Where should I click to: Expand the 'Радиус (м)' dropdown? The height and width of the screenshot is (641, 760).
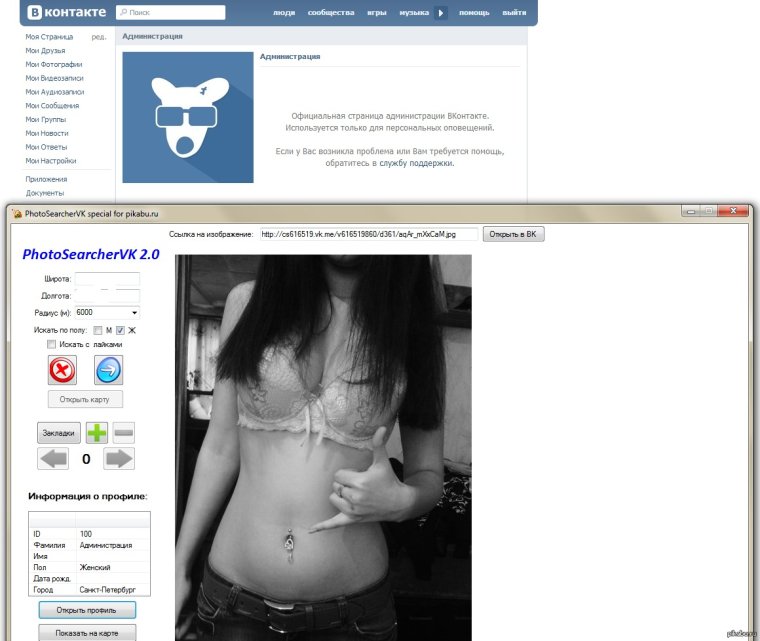pyautogui.click(x=134, y=313)
